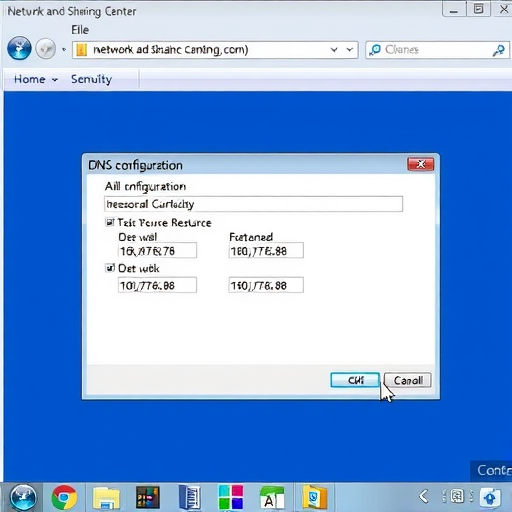Click the folder icon in address bar
512x512 pixels.
click(x=81, y=50)
